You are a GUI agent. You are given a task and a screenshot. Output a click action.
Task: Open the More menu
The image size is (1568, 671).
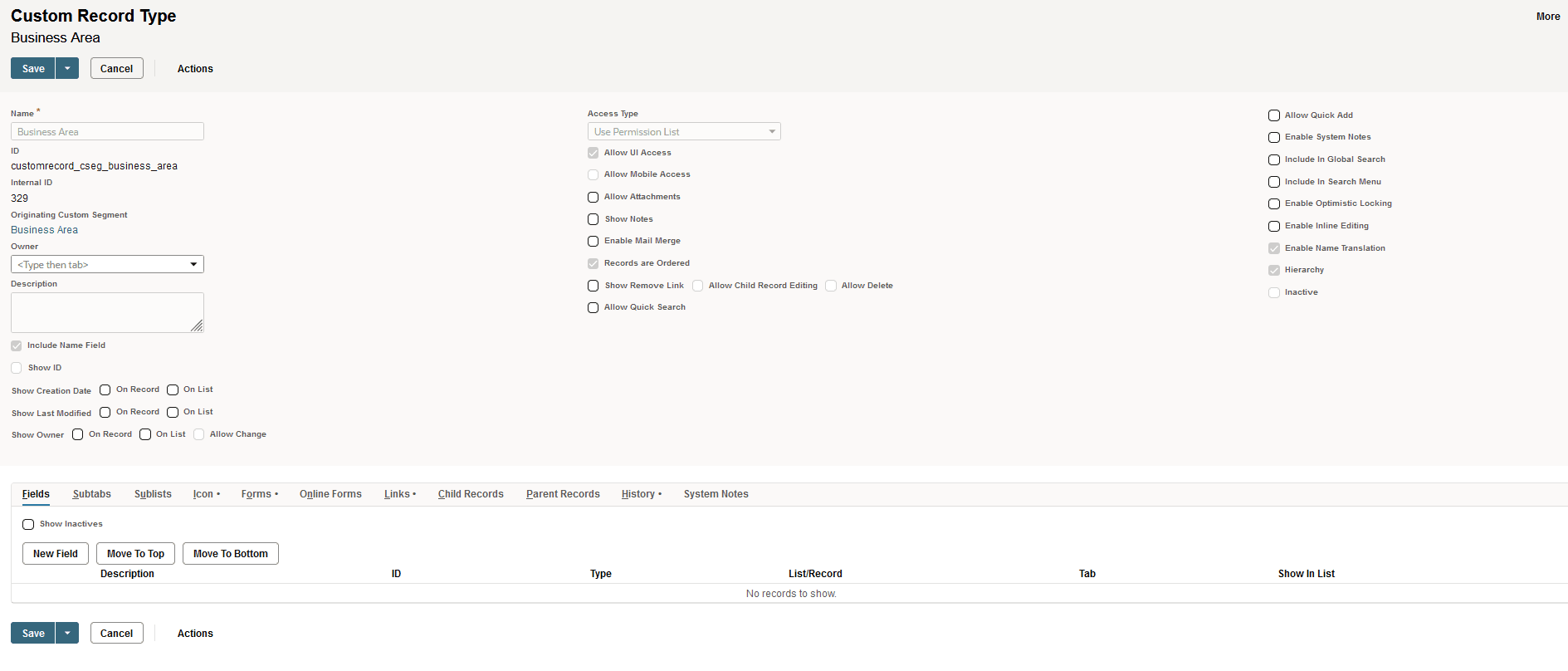1548,17
